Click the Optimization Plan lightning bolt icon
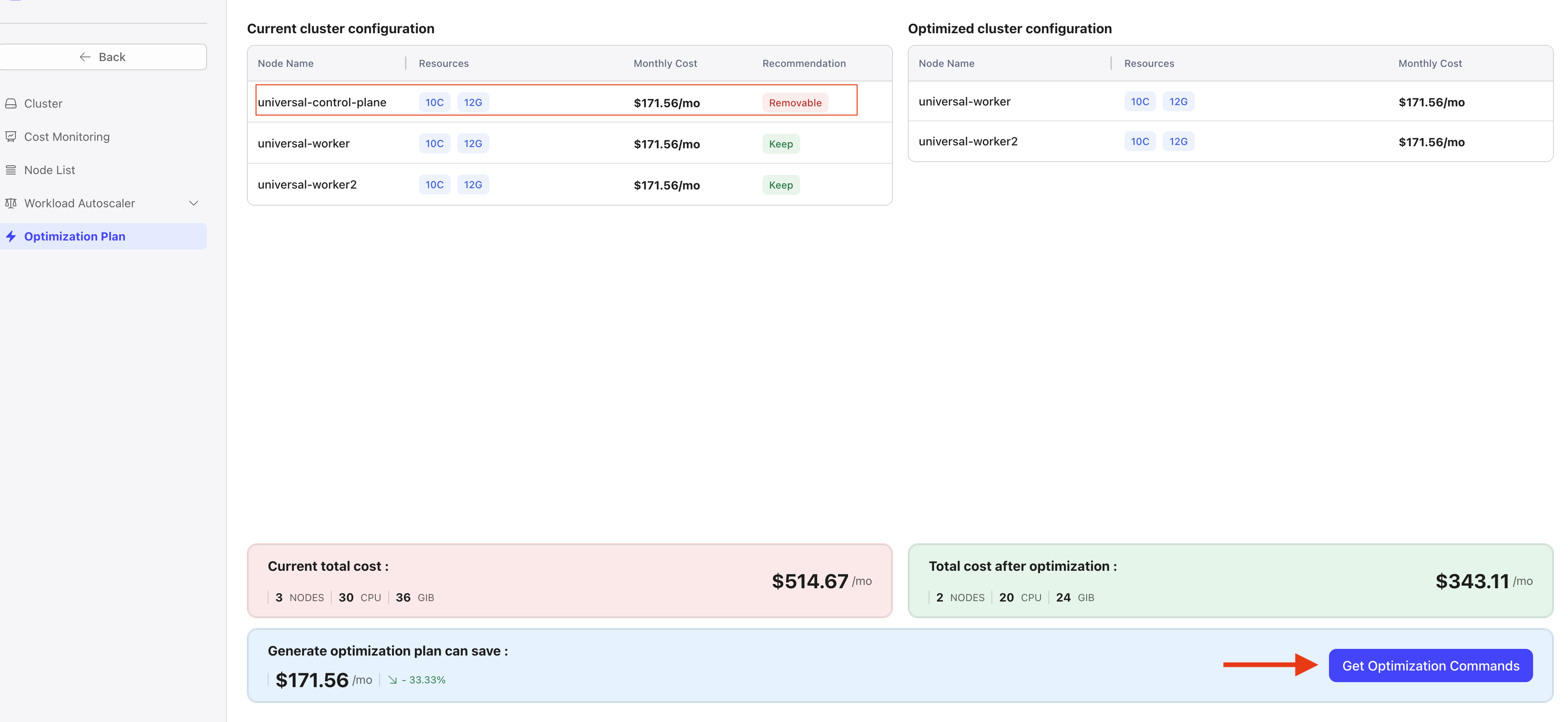The image size is (1568, 722). (x=11, y=237)
